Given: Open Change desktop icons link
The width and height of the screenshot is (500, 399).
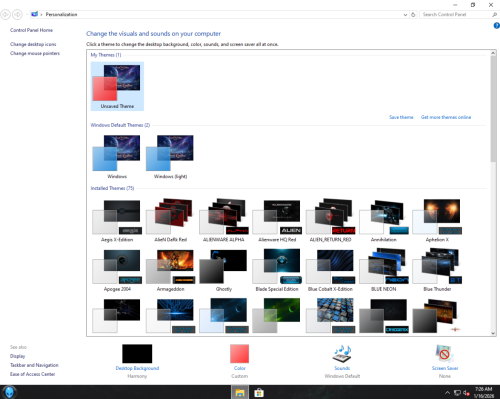Looking at the screenshot, I should (x=33, y=44).
